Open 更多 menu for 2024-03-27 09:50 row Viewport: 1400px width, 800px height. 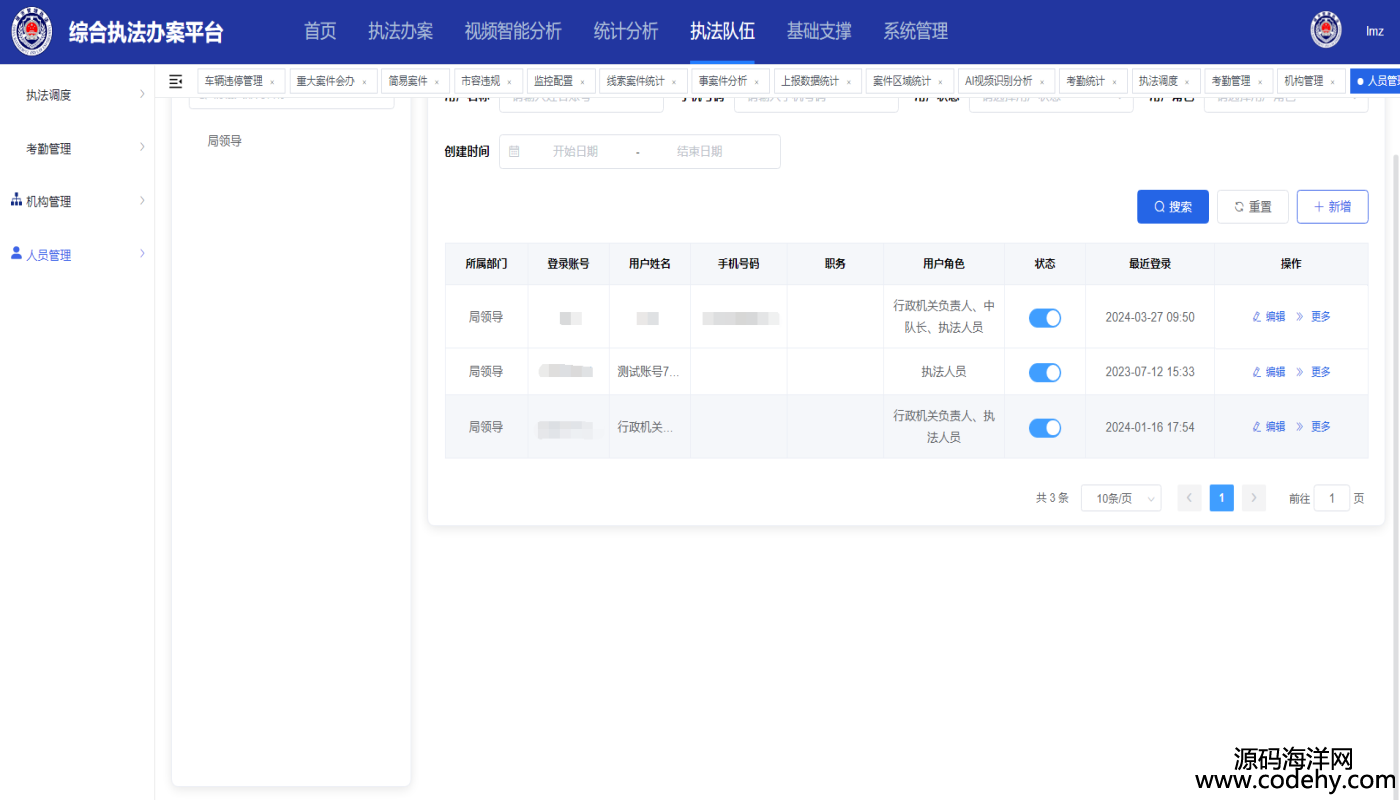[x=1314, y=317]
